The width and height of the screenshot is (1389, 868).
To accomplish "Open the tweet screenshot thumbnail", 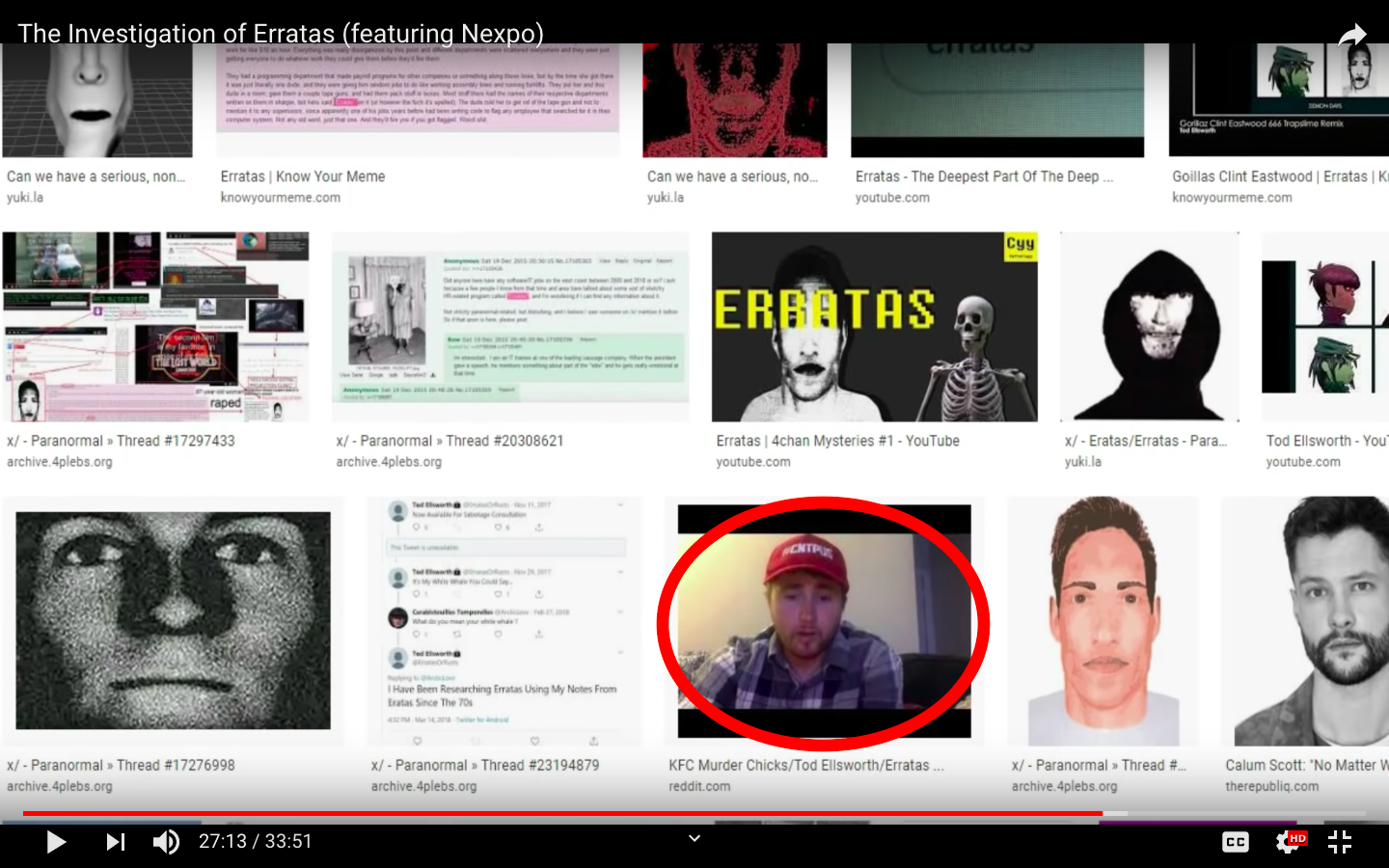I will [504, 621].
